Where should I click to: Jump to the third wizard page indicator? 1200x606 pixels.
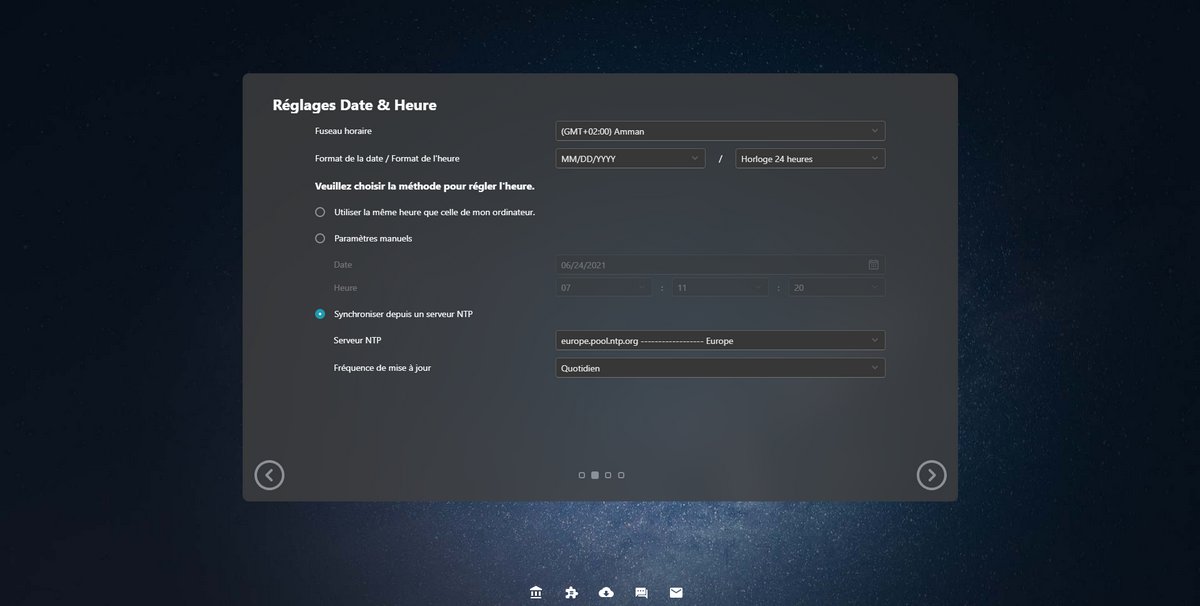[x=608, y=475]
